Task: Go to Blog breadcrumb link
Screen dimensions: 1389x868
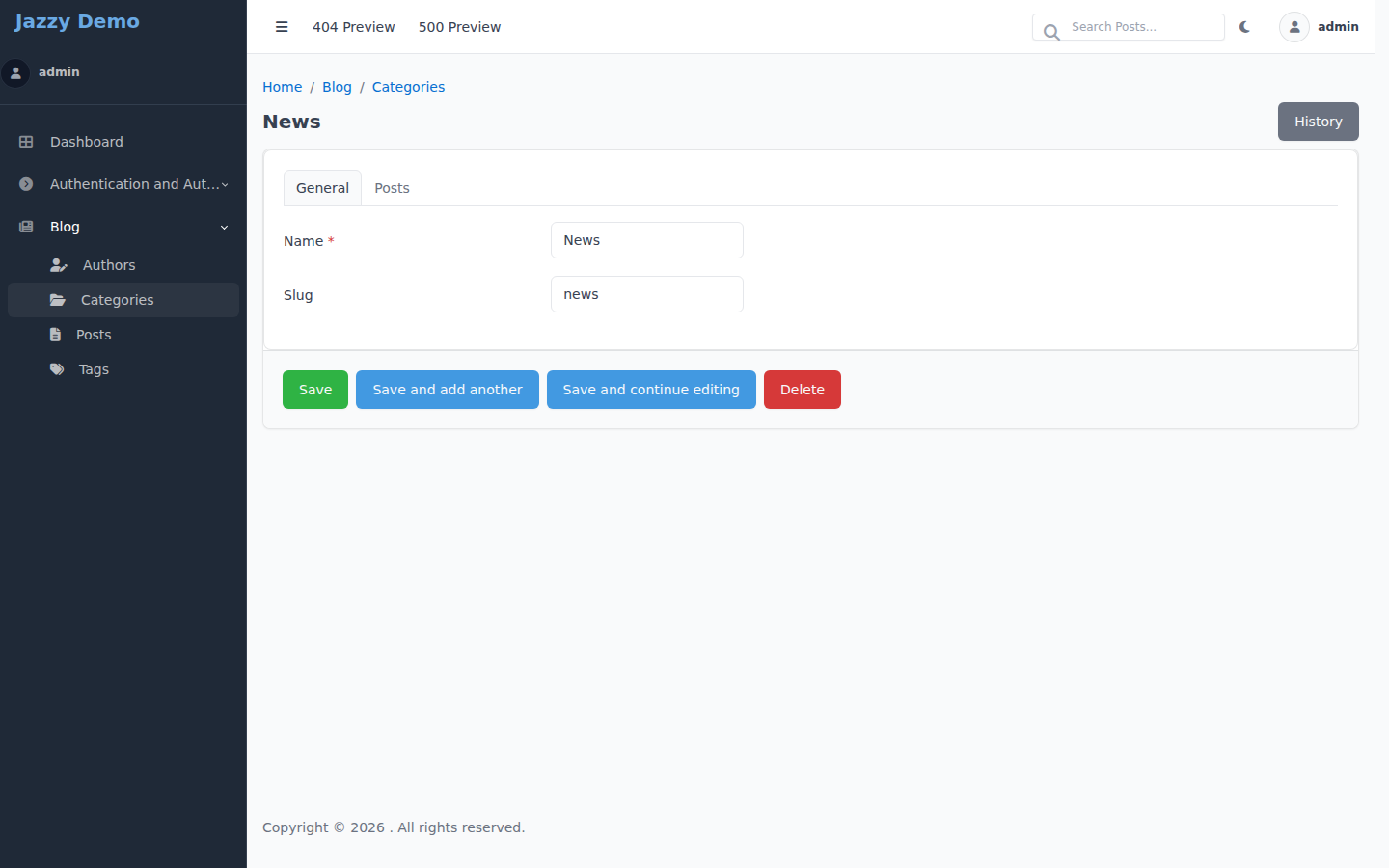Action: pos(337,87)
